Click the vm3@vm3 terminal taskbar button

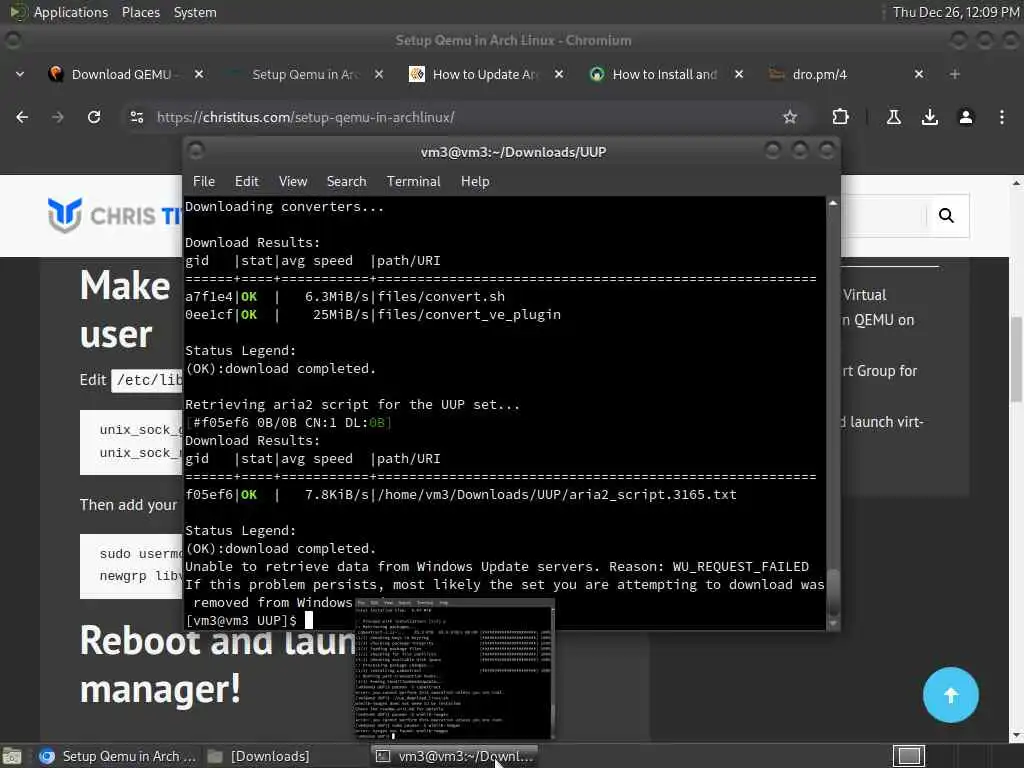[455, 756]
